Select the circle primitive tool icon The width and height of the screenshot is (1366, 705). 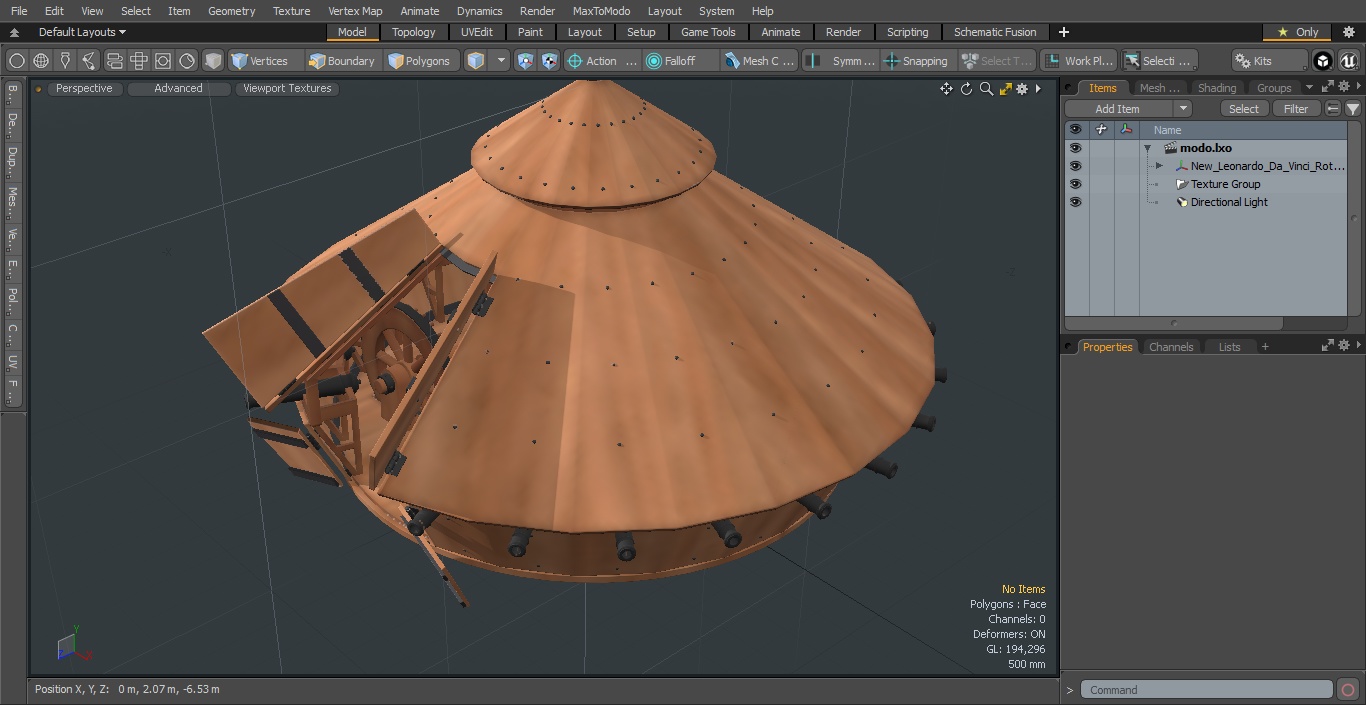coord(17,61)
